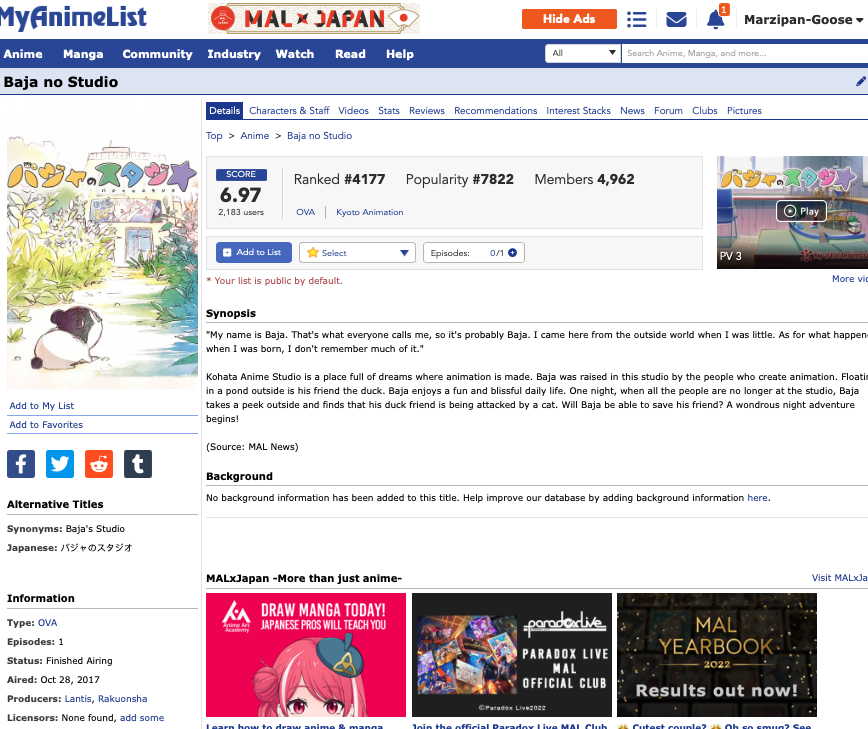This screenshot has width=868, height=729.
Task: Increment episodes watched with plus icon
Action: [x=513, y=253]
